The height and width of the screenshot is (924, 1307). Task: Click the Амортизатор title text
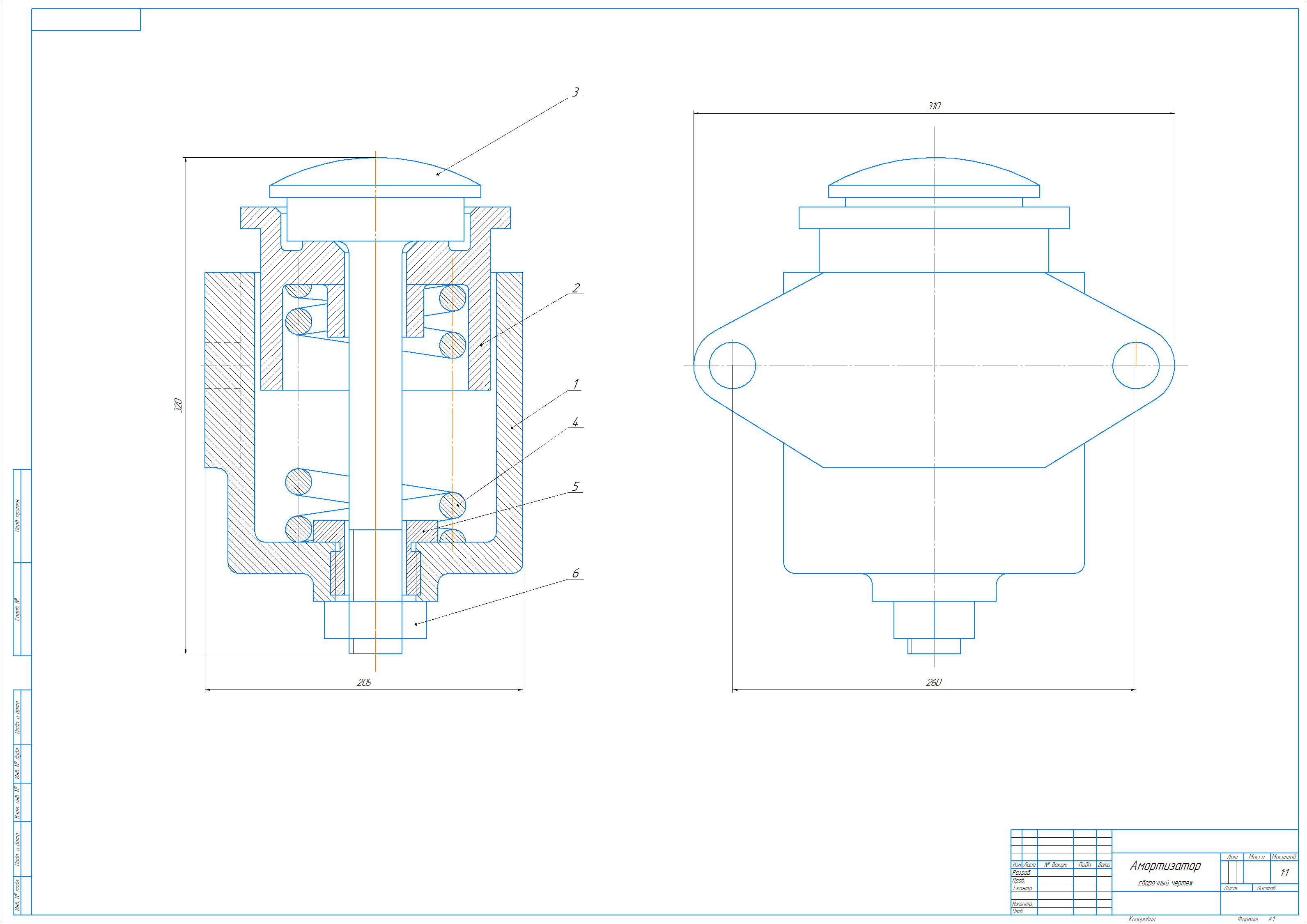click(x=1165, y=866)
